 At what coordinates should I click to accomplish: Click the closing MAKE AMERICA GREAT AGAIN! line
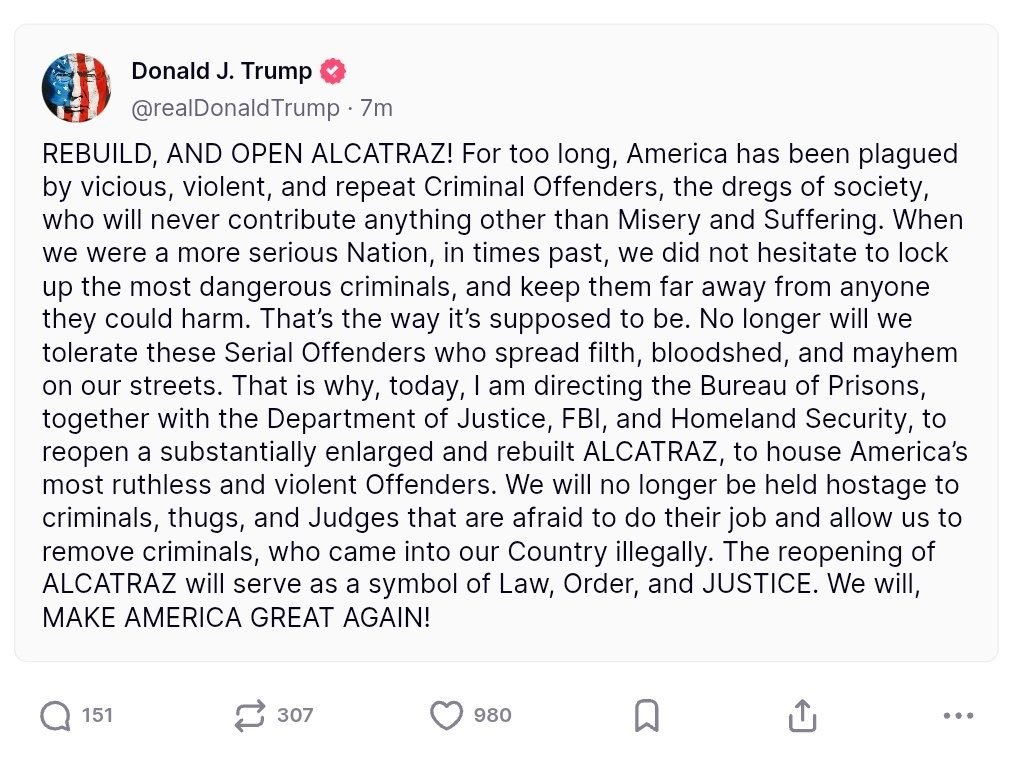[x=236, y=617]
